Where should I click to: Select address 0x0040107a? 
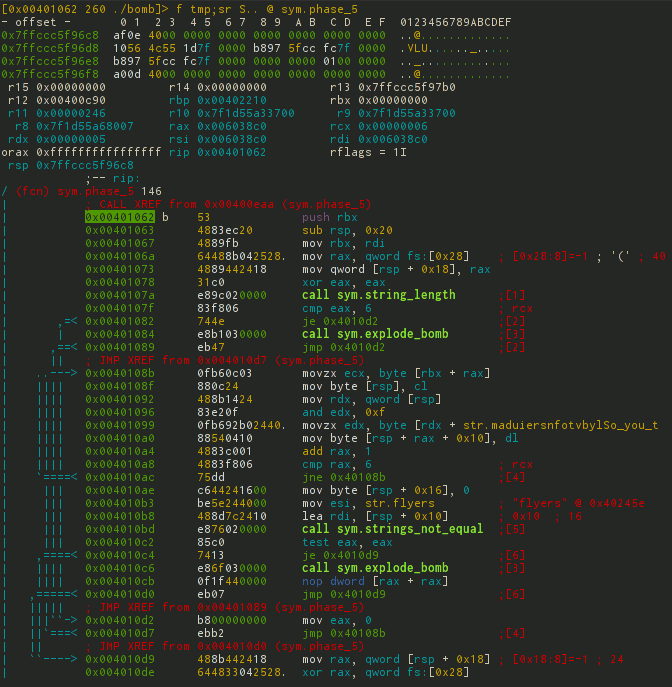120,295
